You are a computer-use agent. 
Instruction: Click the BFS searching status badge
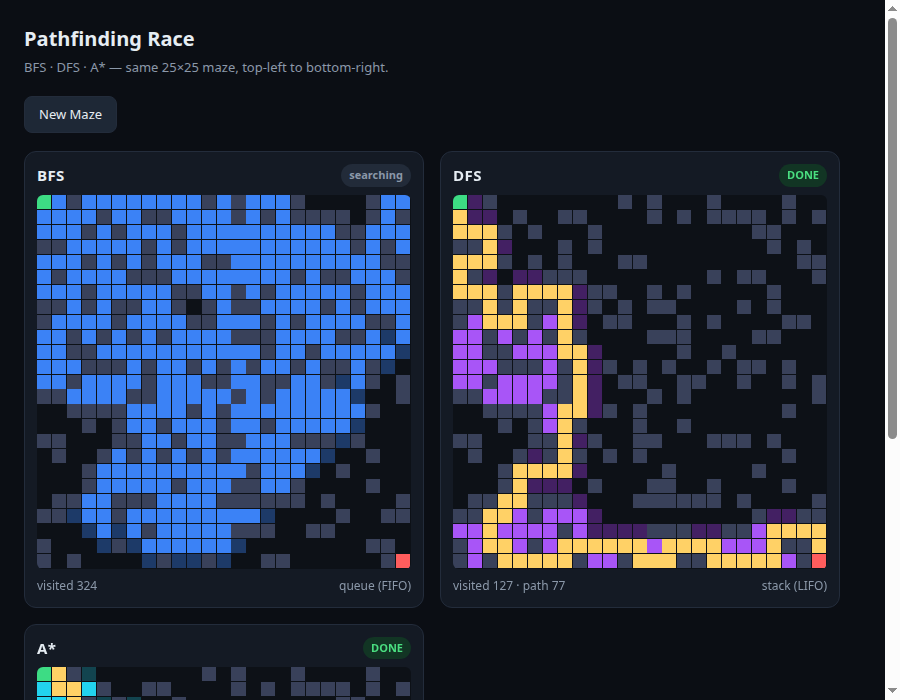pos(376,176)
